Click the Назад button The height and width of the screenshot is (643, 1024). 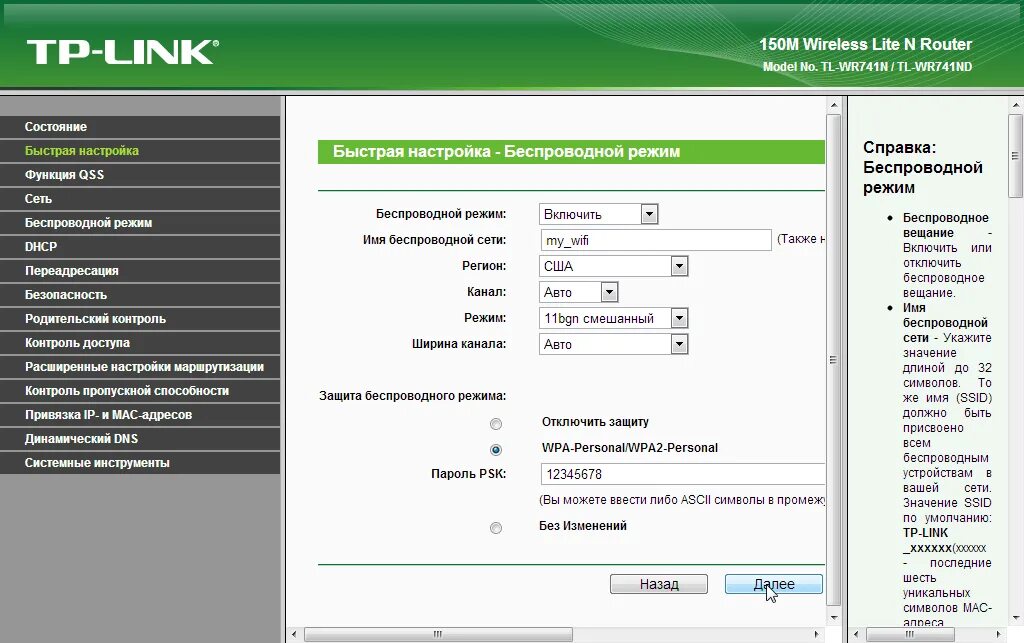[659, 584]
